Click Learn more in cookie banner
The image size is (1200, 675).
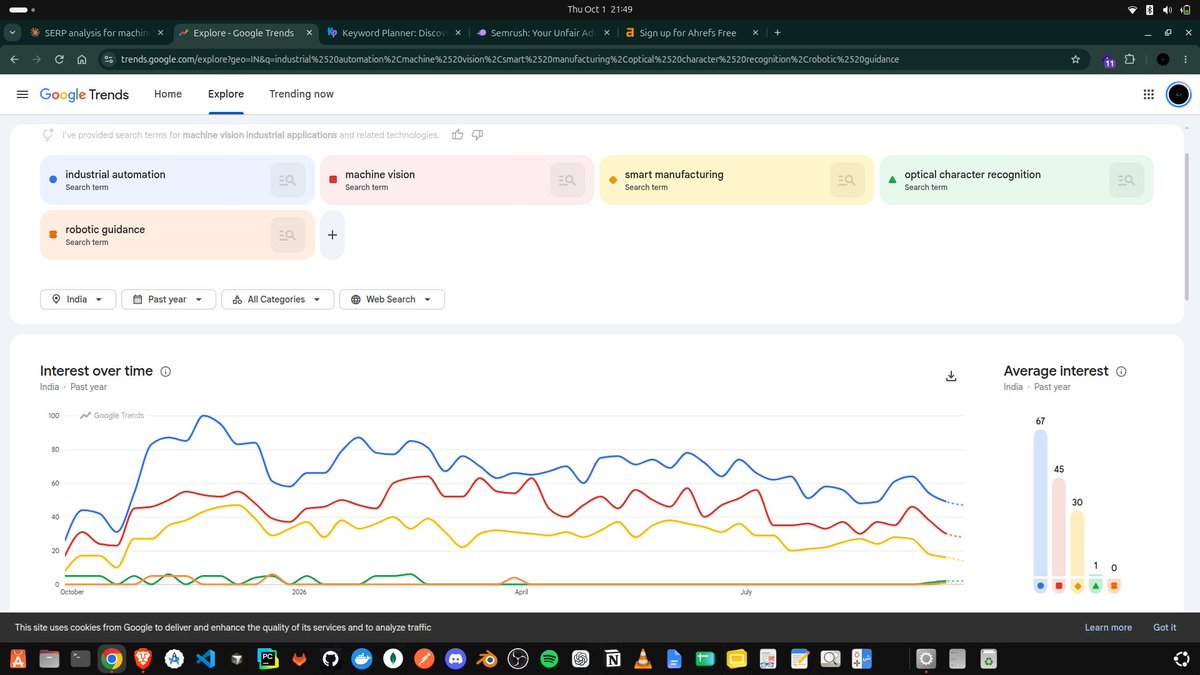tap(1108, 627)
